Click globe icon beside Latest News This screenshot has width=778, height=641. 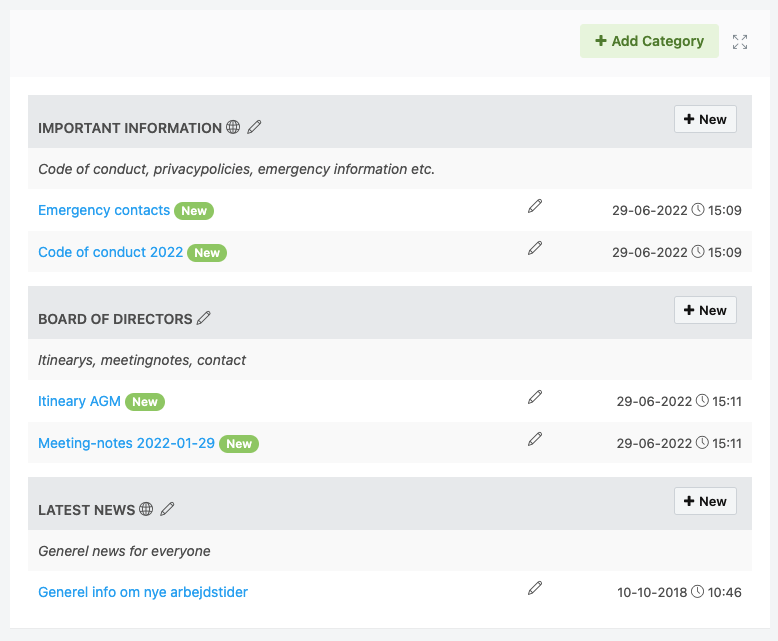[x=146, y=509]
